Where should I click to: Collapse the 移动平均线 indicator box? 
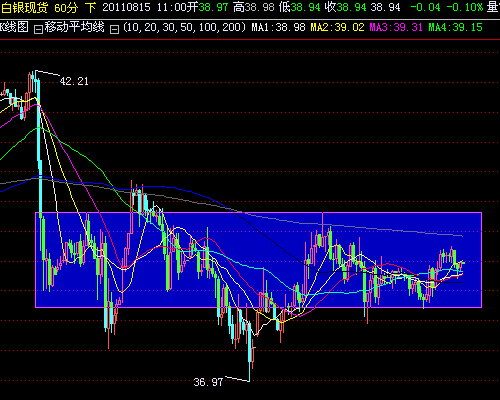click(38, 29)
